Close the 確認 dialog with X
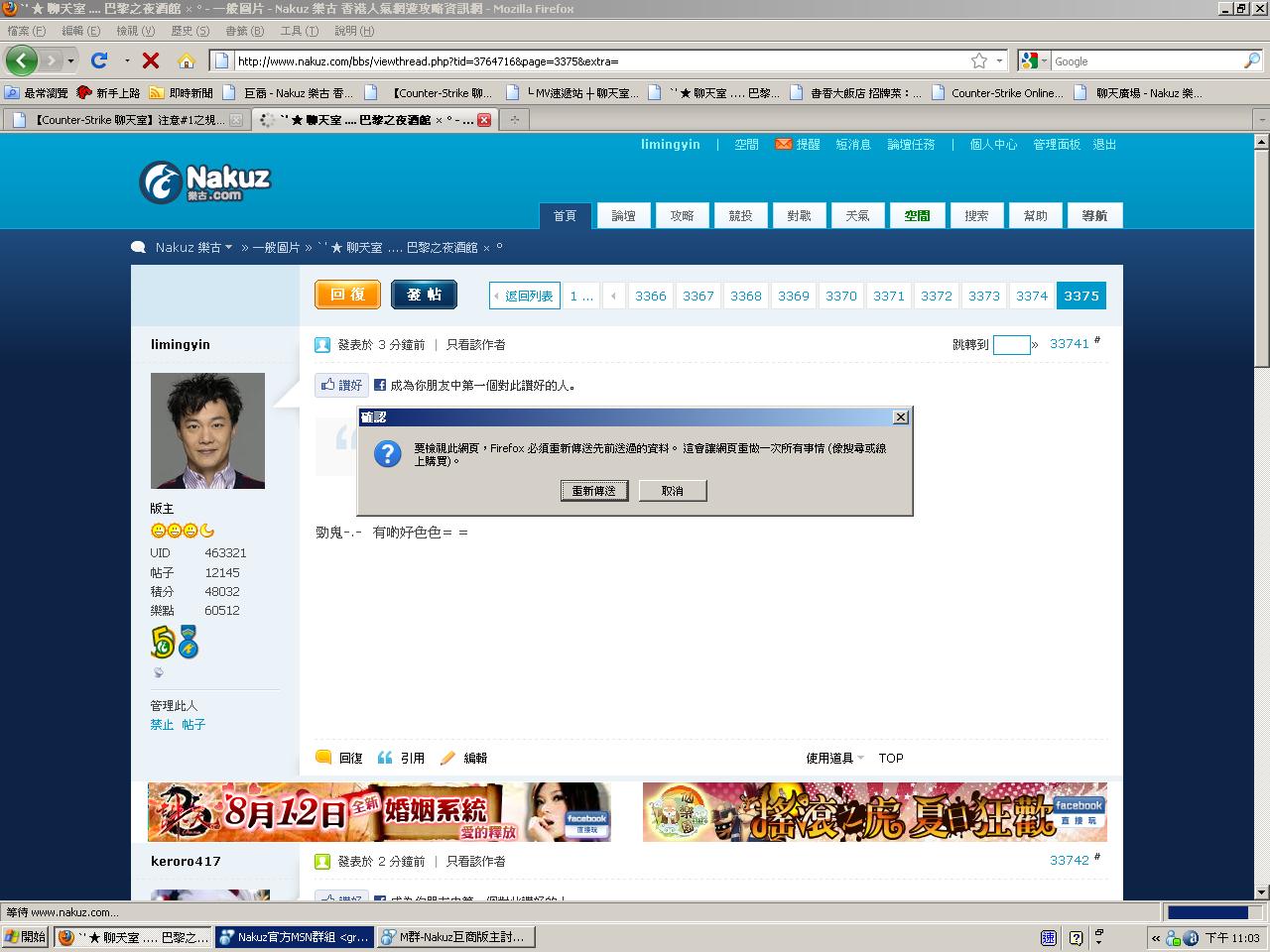The image size is (1270, 952). (900, 417)
